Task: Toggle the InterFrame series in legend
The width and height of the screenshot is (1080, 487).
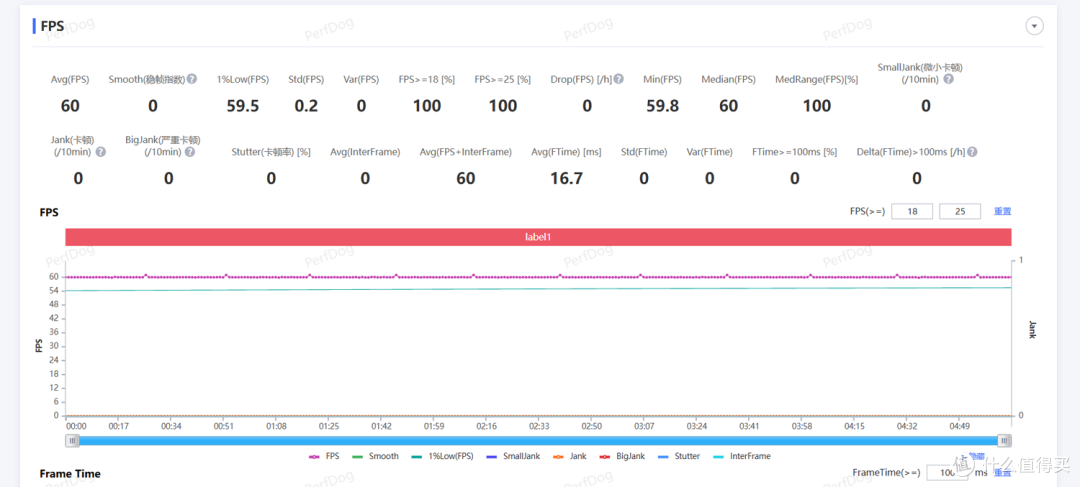Action: click(x=742, y=456)
